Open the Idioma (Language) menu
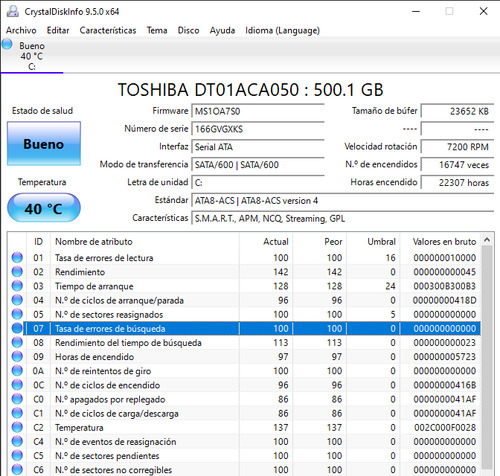This screenshot has width=500, height=476. pyautogui.click(x=282, y=30)
